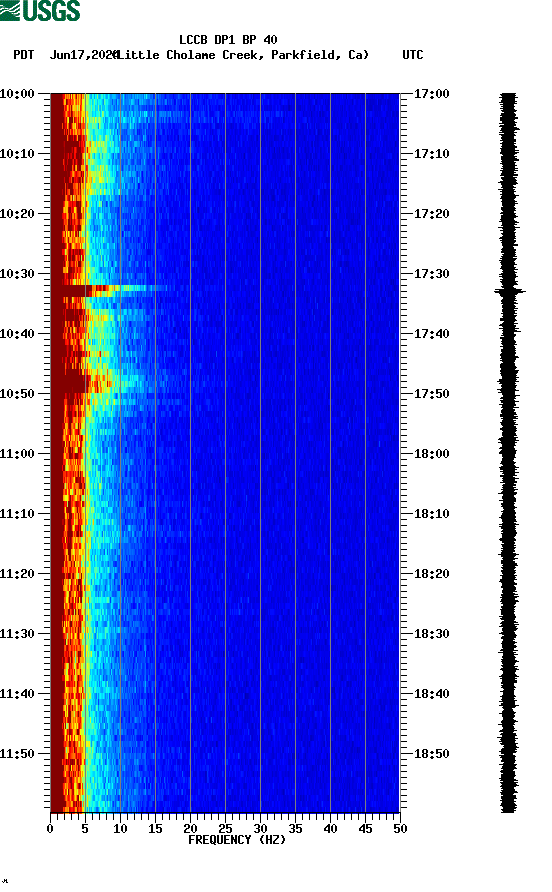Click the 11:40 PDT time label

(x=17, y=694)
